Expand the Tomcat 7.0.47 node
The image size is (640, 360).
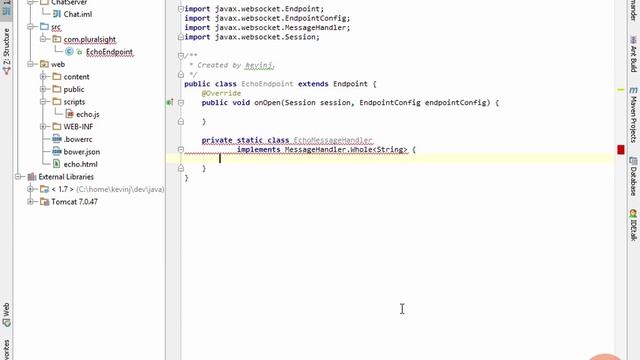coord(30,202)
